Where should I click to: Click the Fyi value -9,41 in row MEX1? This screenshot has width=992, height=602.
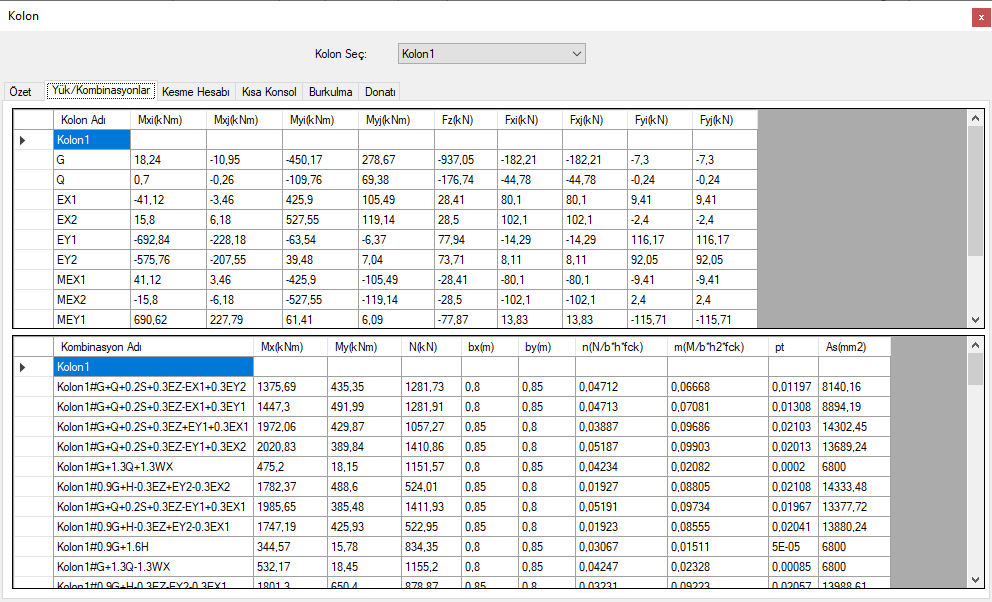click(x=660, y=280)
